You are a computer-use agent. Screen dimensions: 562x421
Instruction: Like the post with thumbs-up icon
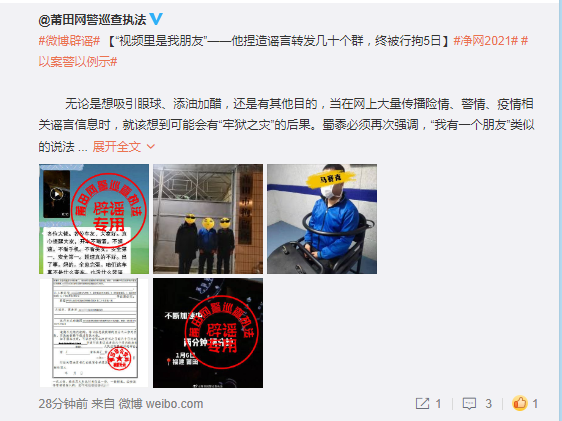520,403
